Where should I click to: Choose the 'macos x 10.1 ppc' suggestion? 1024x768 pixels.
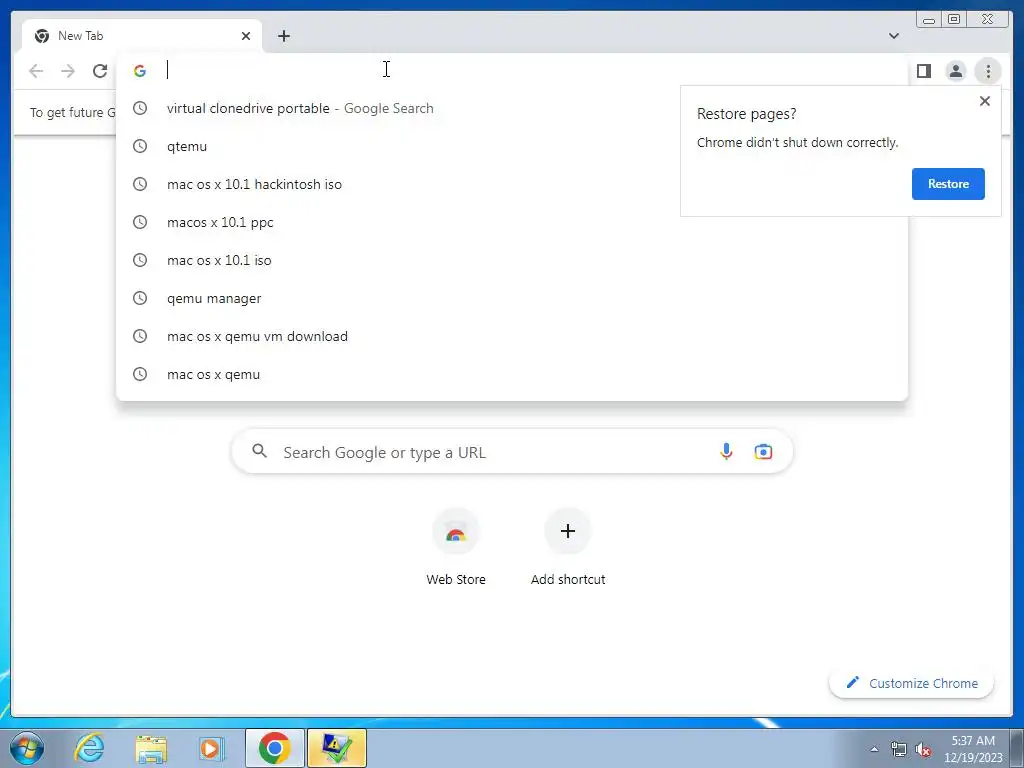point(511,222)
